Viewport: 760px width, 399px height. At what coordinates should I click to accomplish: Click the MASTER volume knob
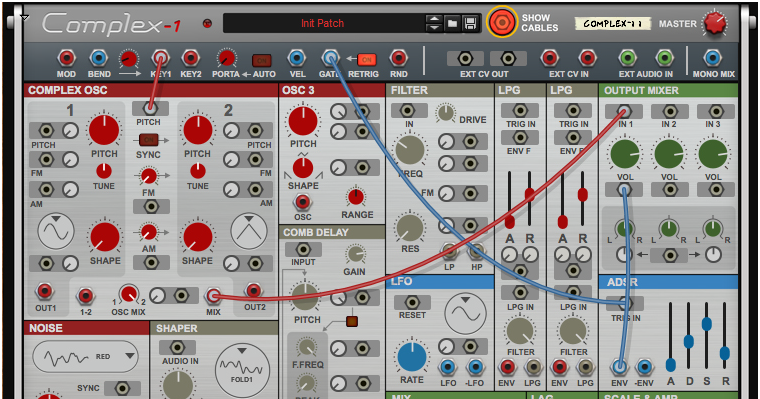tap(715, 23)
